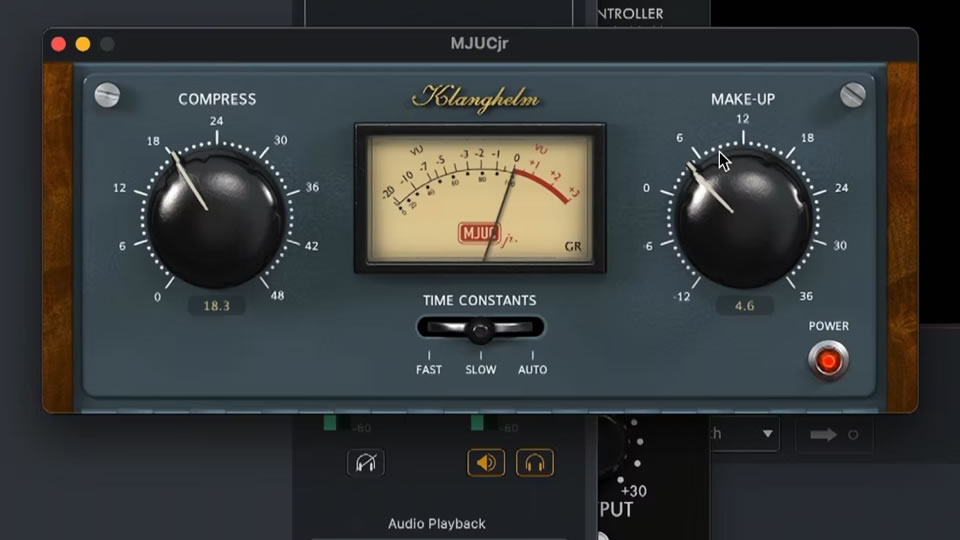The height and width of the screenshot is (540, 960).
Task: Click the top-left panel screw
Action: point(107,95)
